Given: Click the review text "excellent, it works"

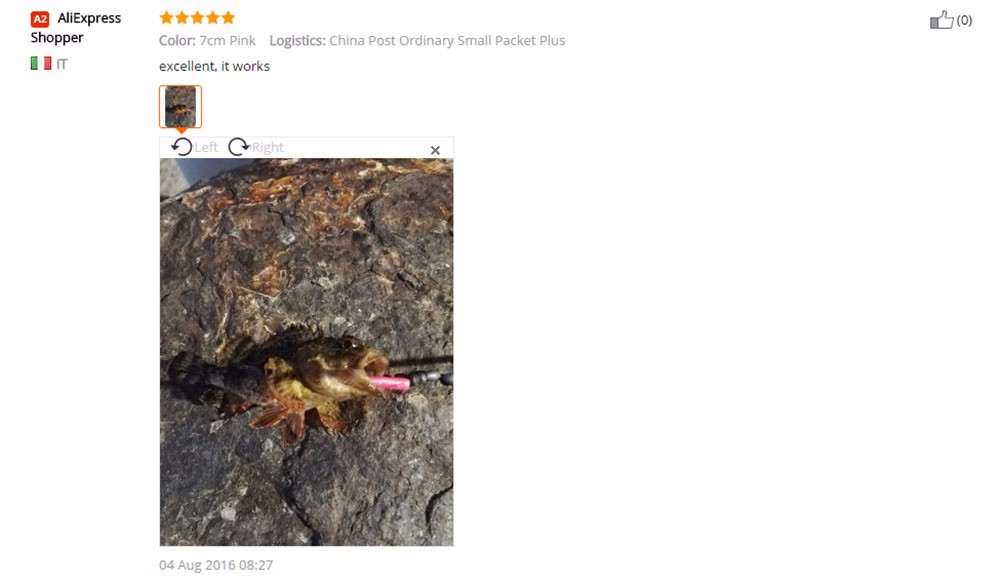Looking at the screenshot, I should (214, 66).
